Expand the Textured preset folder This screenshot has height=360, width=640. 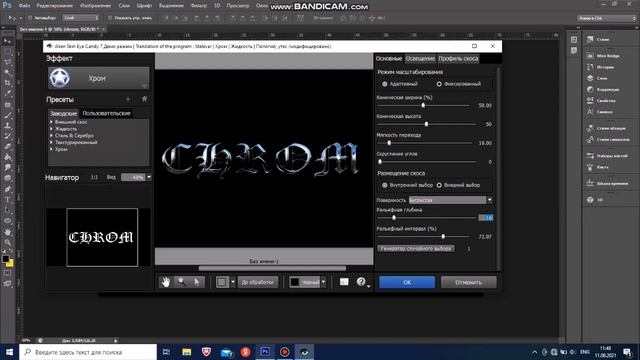(x=51, y=142)
